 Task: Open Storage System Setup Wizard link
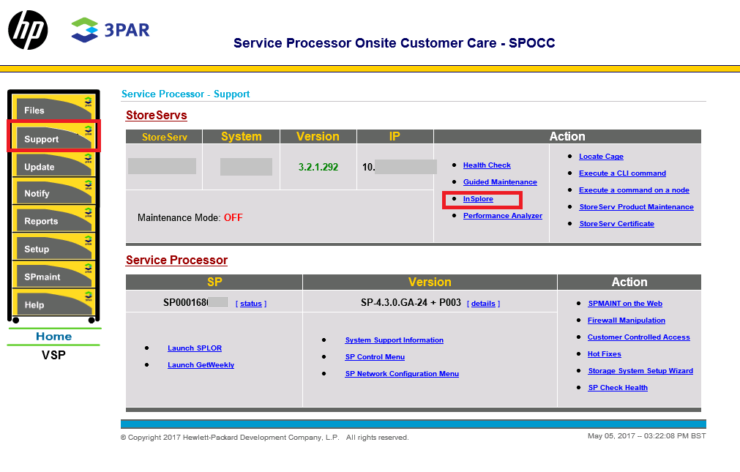pyautogui.click(x=640, y=371)
